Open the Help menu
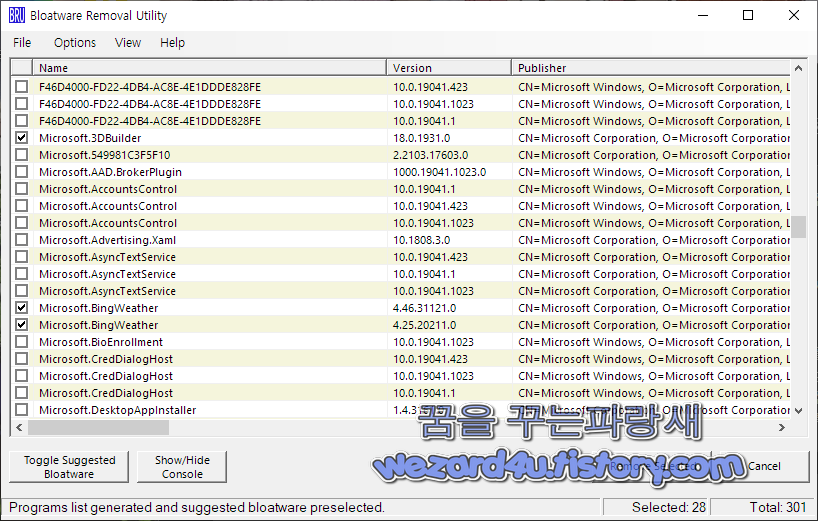The width and height of the screenshot is (818, 521). (x=172, y=43)
